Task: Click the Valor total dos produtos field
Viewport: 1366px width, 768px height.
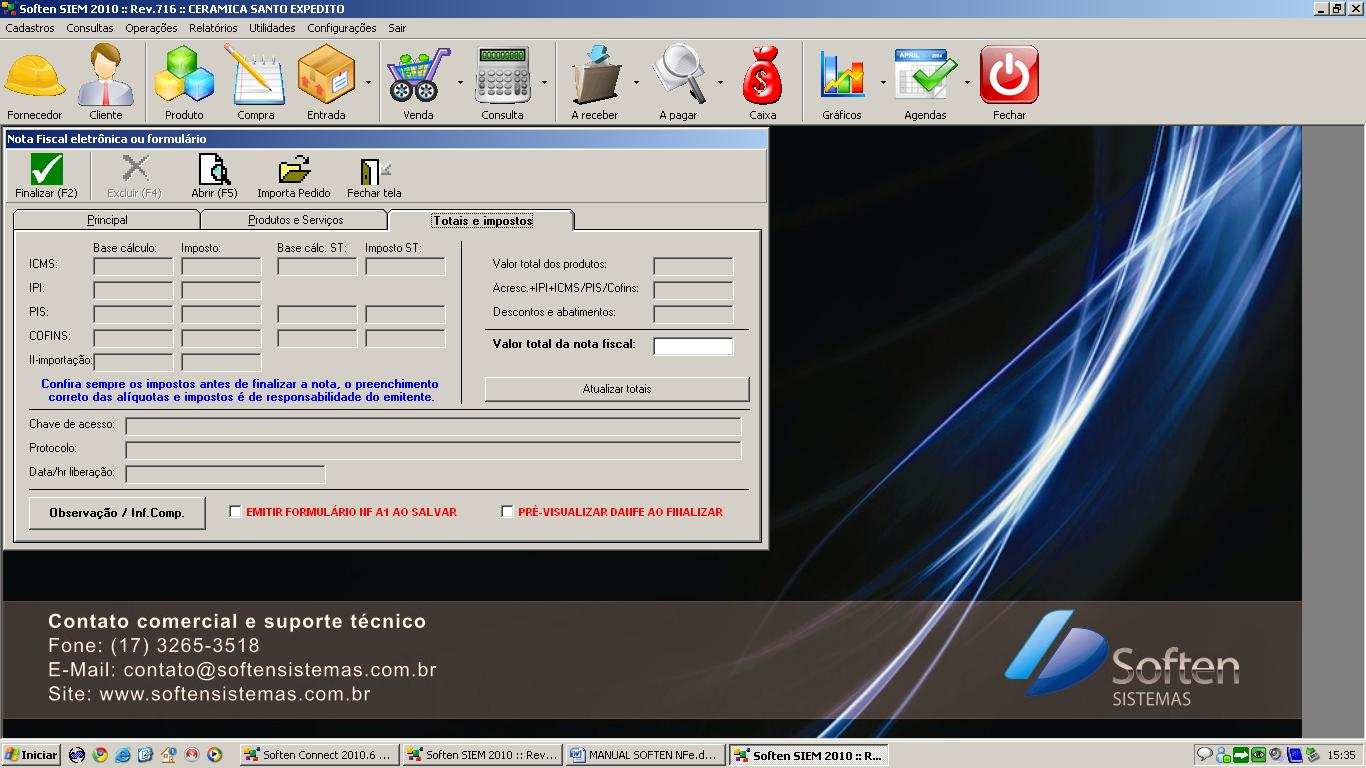Action: 693,266
